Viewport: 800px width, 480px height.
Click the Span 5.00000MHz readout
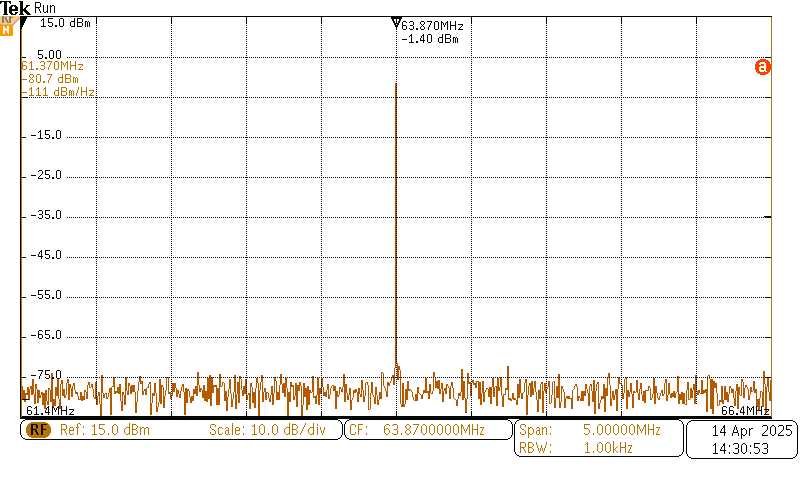590,430
